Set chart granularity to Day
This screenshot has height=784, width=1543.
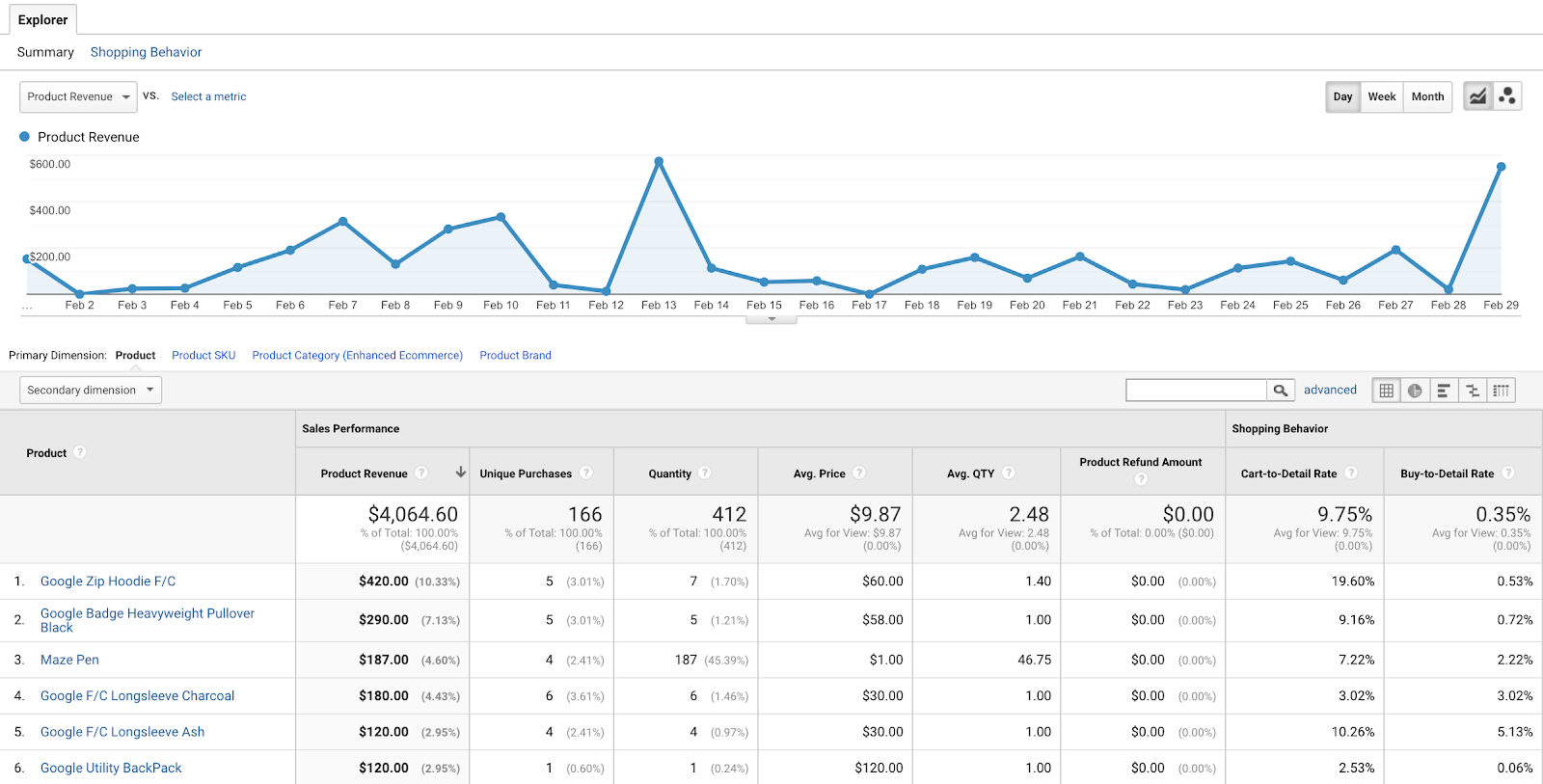tap(1342, 96)
